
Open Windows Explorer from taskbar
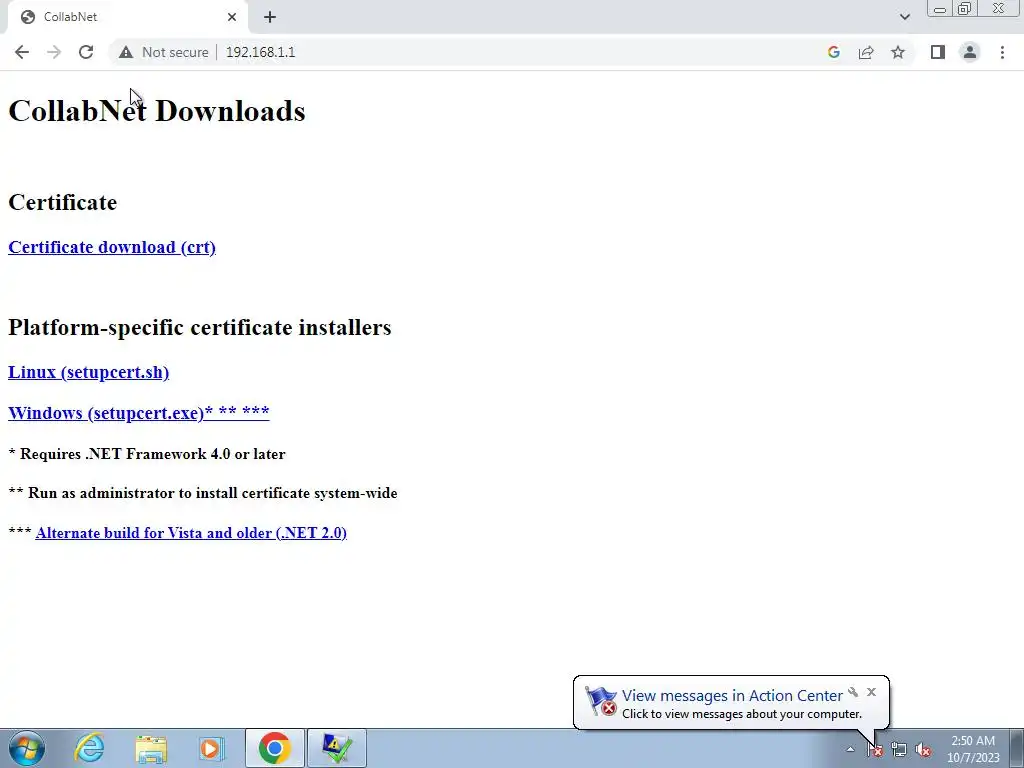click(x=151, y=748)
